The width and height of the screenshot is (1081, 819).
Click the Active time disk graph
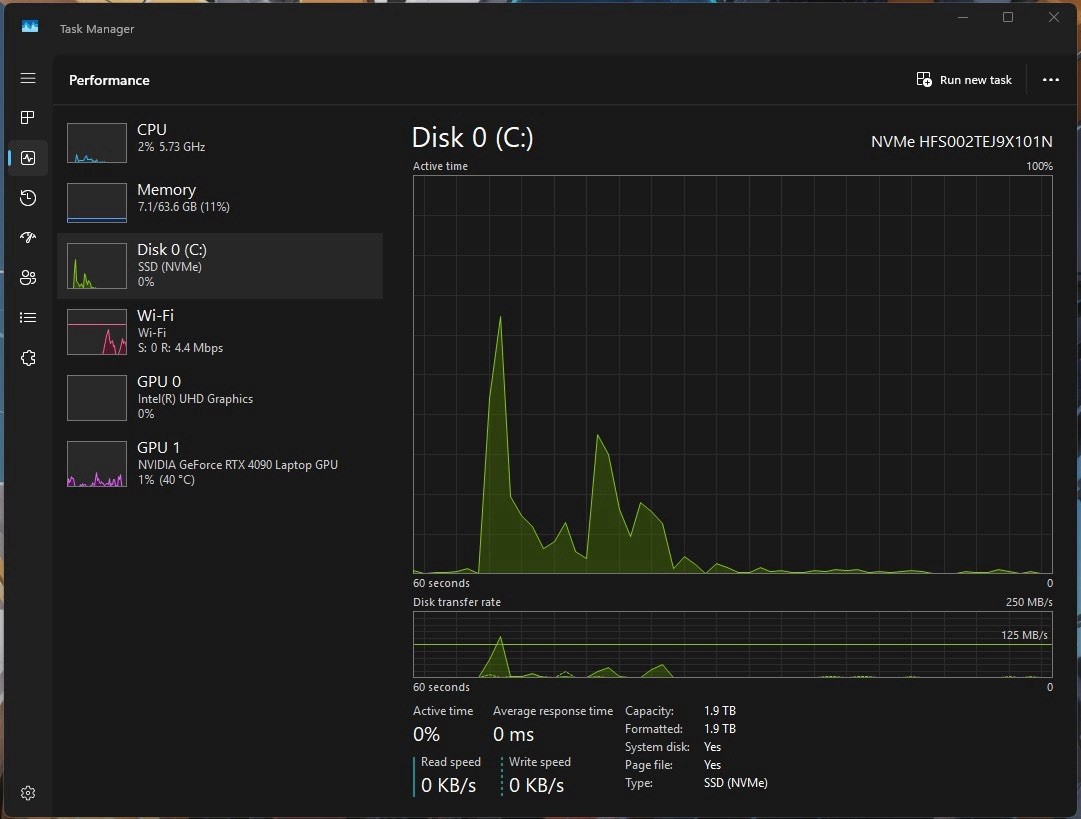[x=732, y=374]
